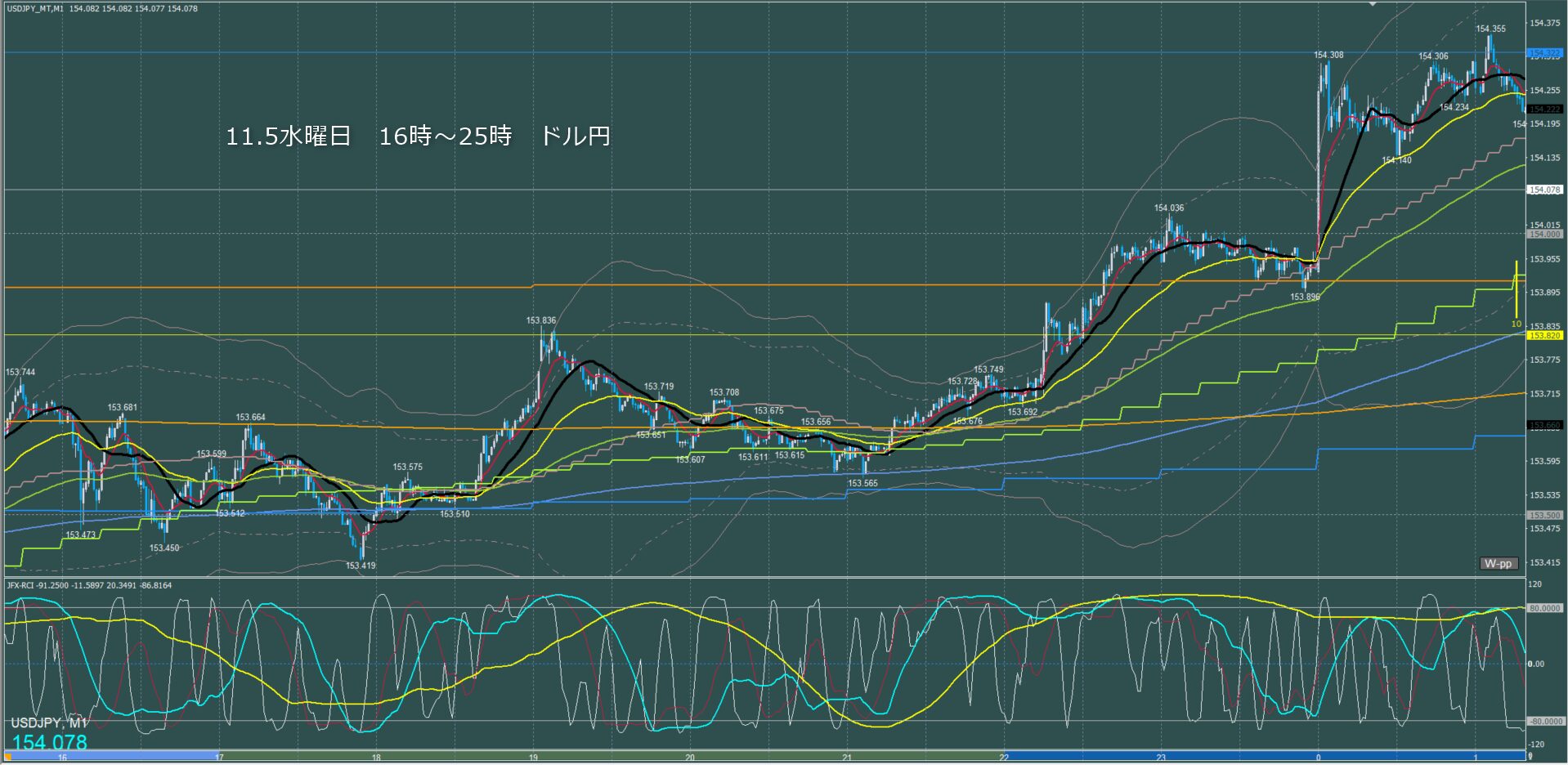Click the gray 154.000 price level tag
The width and height of the screenshot is (1568, 765).
click(x=1544, y=235)
